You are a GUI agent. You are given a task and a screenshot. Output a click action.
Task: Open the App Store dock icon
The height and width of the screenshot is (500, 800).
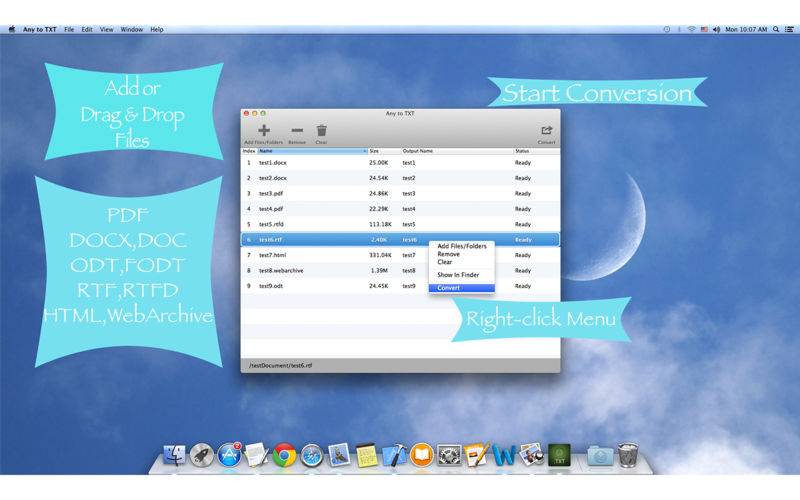point(229,455)
